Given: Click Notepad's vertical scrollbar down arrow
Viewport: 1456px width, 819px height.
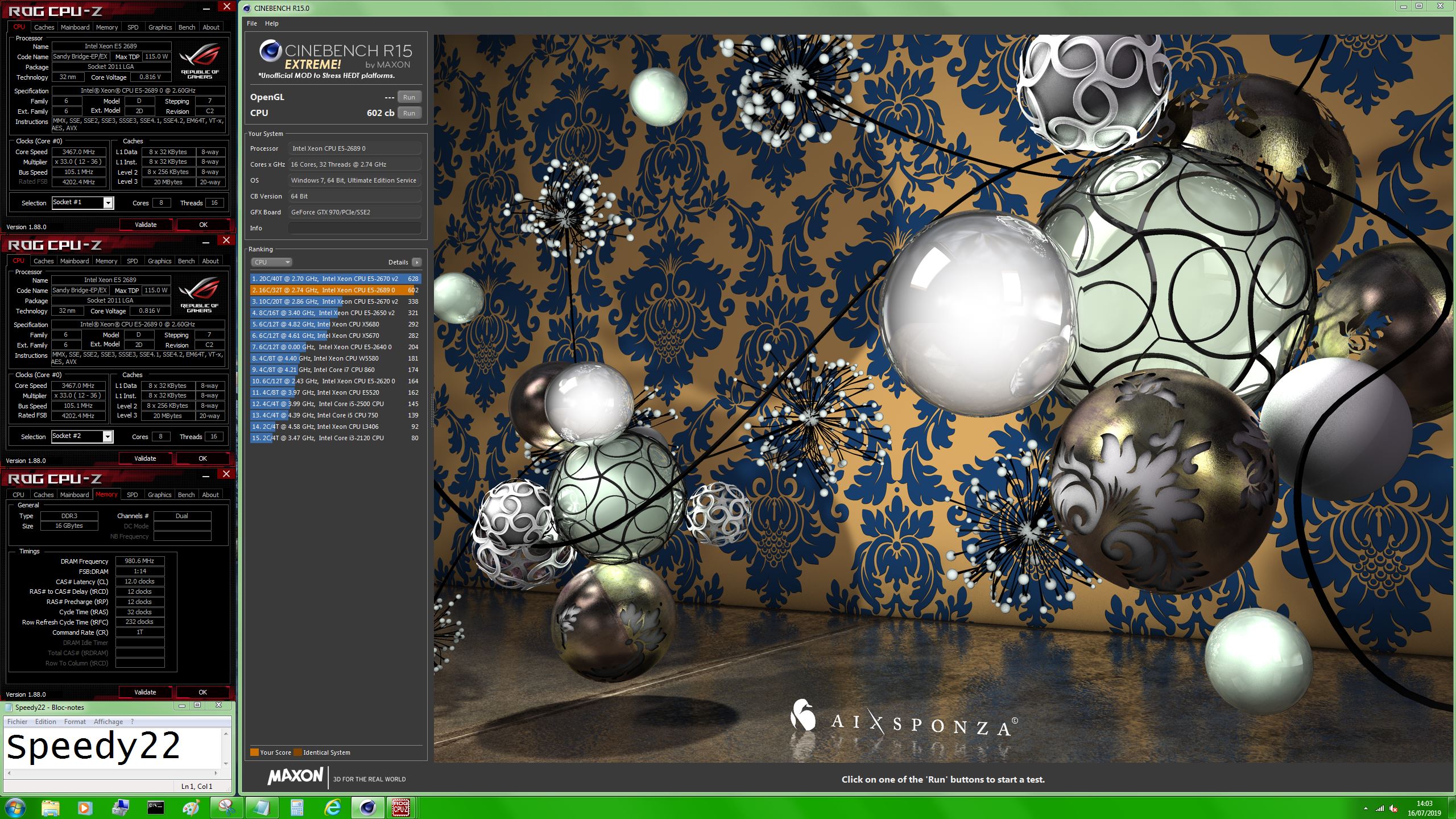Looking at the screenshot, I should pyautogui.click(x=226, y=763).
